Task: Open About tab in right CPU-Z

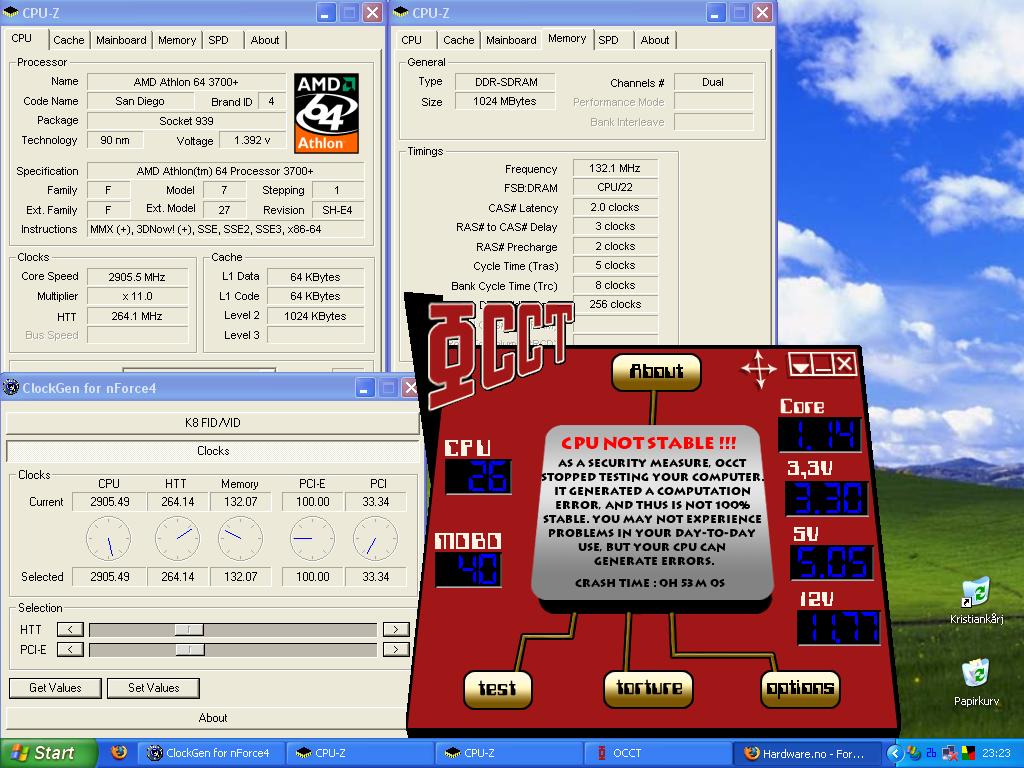Action: click(654, 40)
